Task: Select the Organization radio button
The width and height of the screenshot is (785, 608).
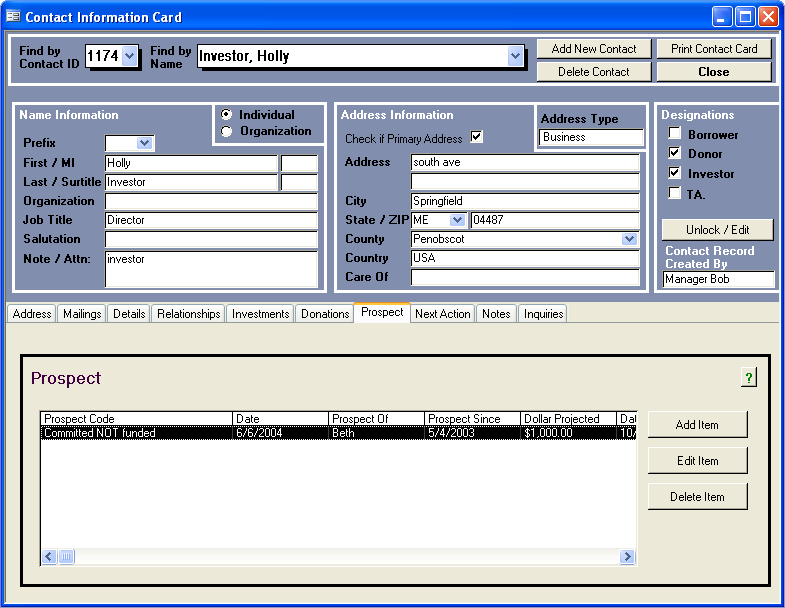Action: click(x=226, y=131)
